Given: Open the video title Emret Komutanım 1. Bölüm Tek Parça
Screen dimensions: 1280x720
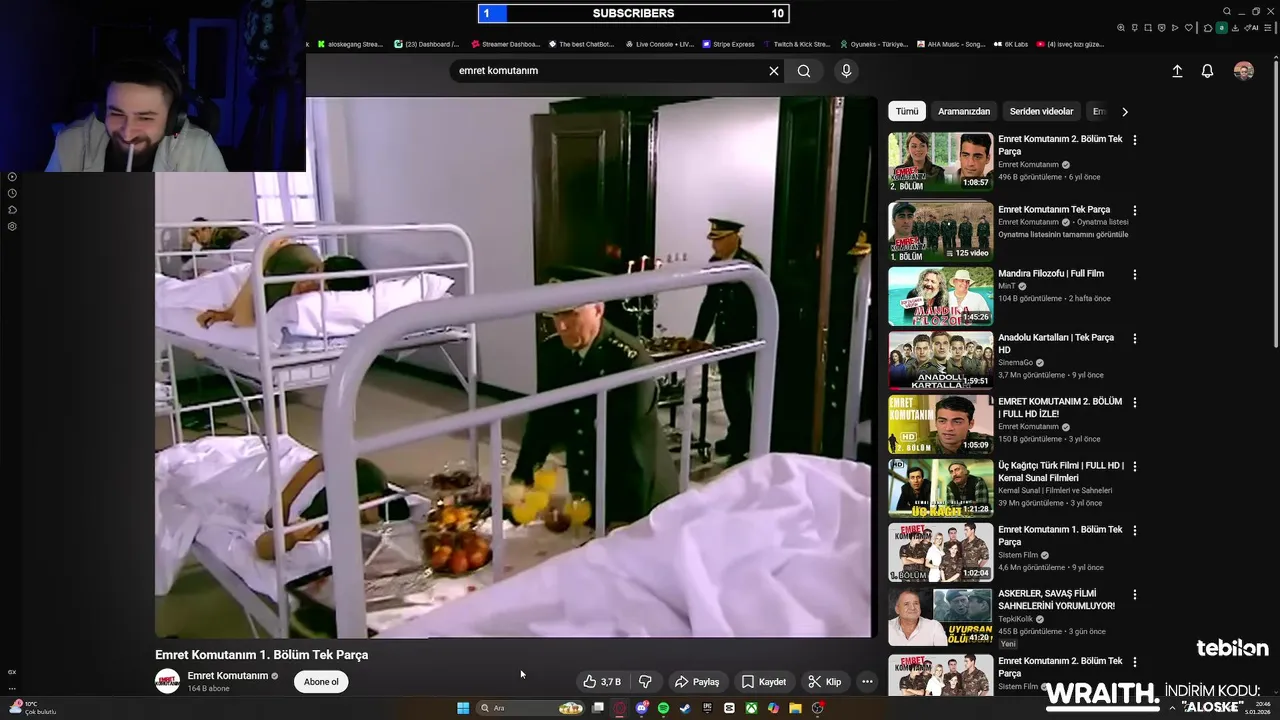Looking at the screenshot, I should click(262, 655).
